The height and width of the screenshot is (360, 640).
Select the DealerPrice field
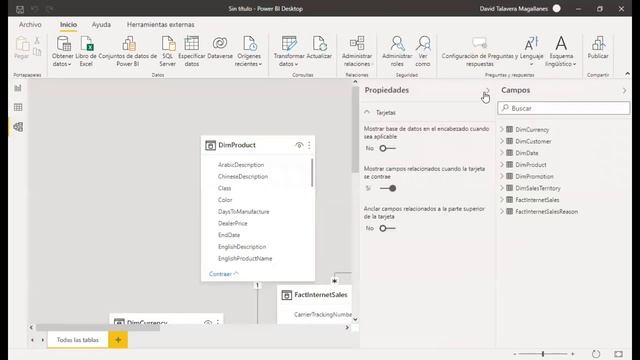click(x=233, y=223)
